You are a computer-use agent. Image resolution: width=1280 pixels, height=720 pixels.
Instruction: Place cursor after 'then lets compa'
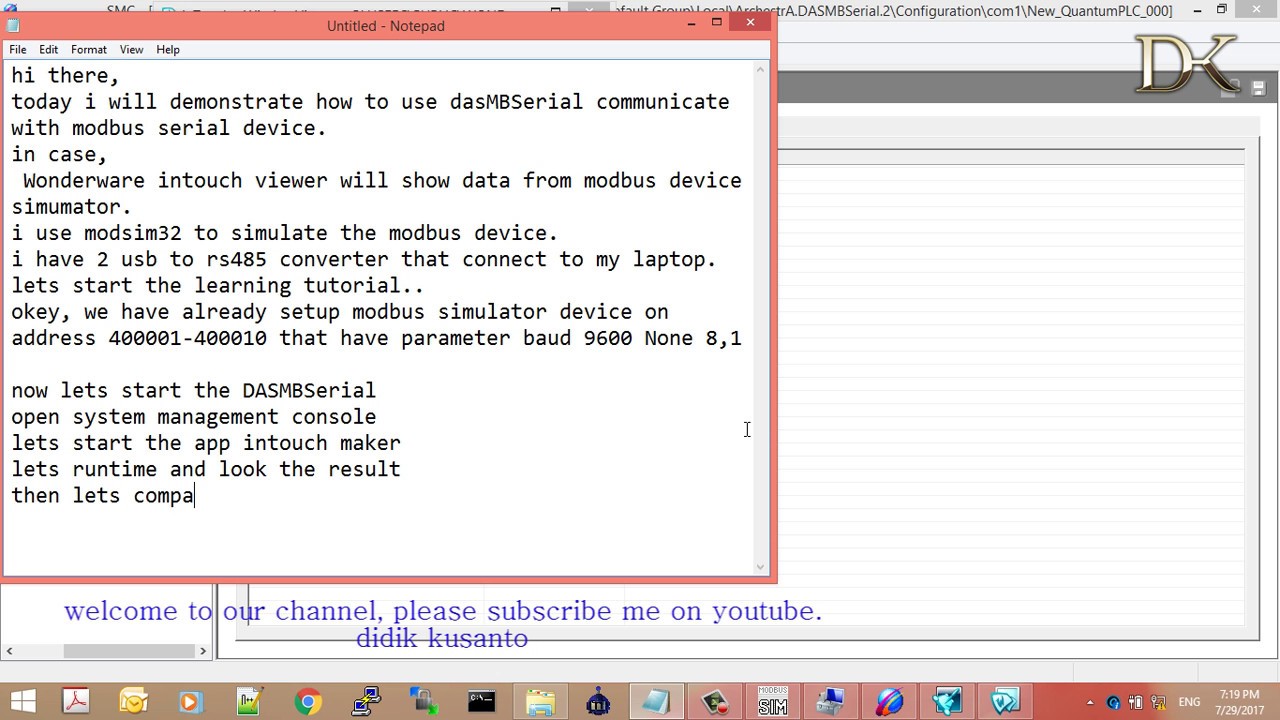click(x=195, y=496)
